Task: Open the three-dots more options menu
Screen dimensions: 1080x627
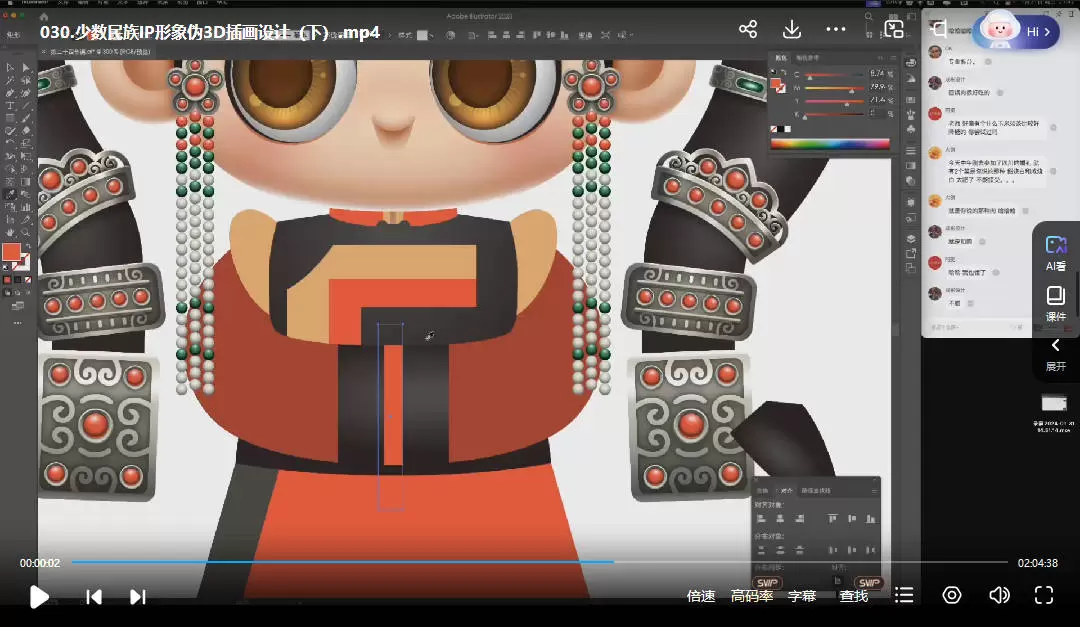Action: pyautogui.click(x=835, y=29)
